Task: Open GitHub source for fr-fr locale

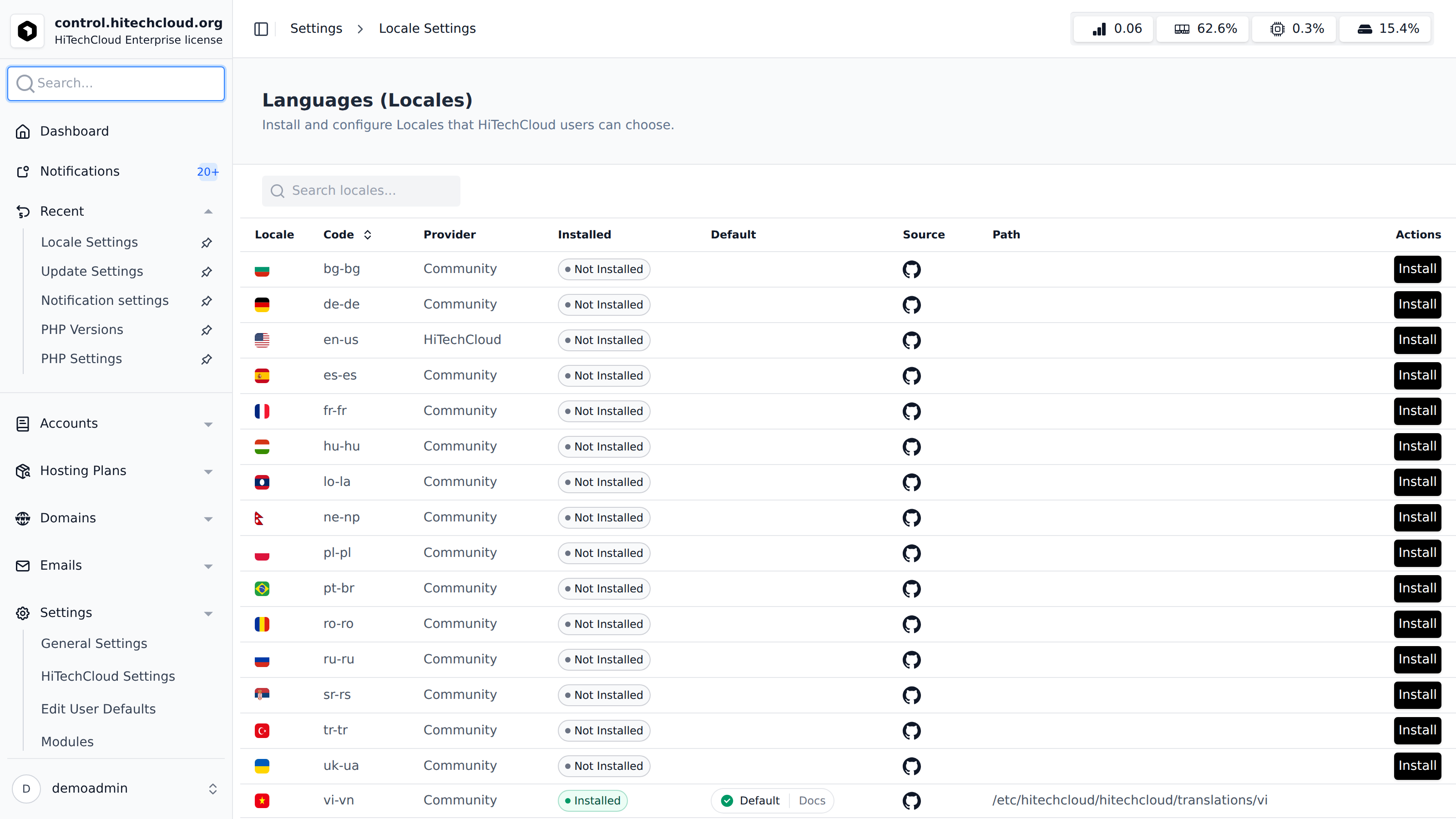Action: point(911,411)
